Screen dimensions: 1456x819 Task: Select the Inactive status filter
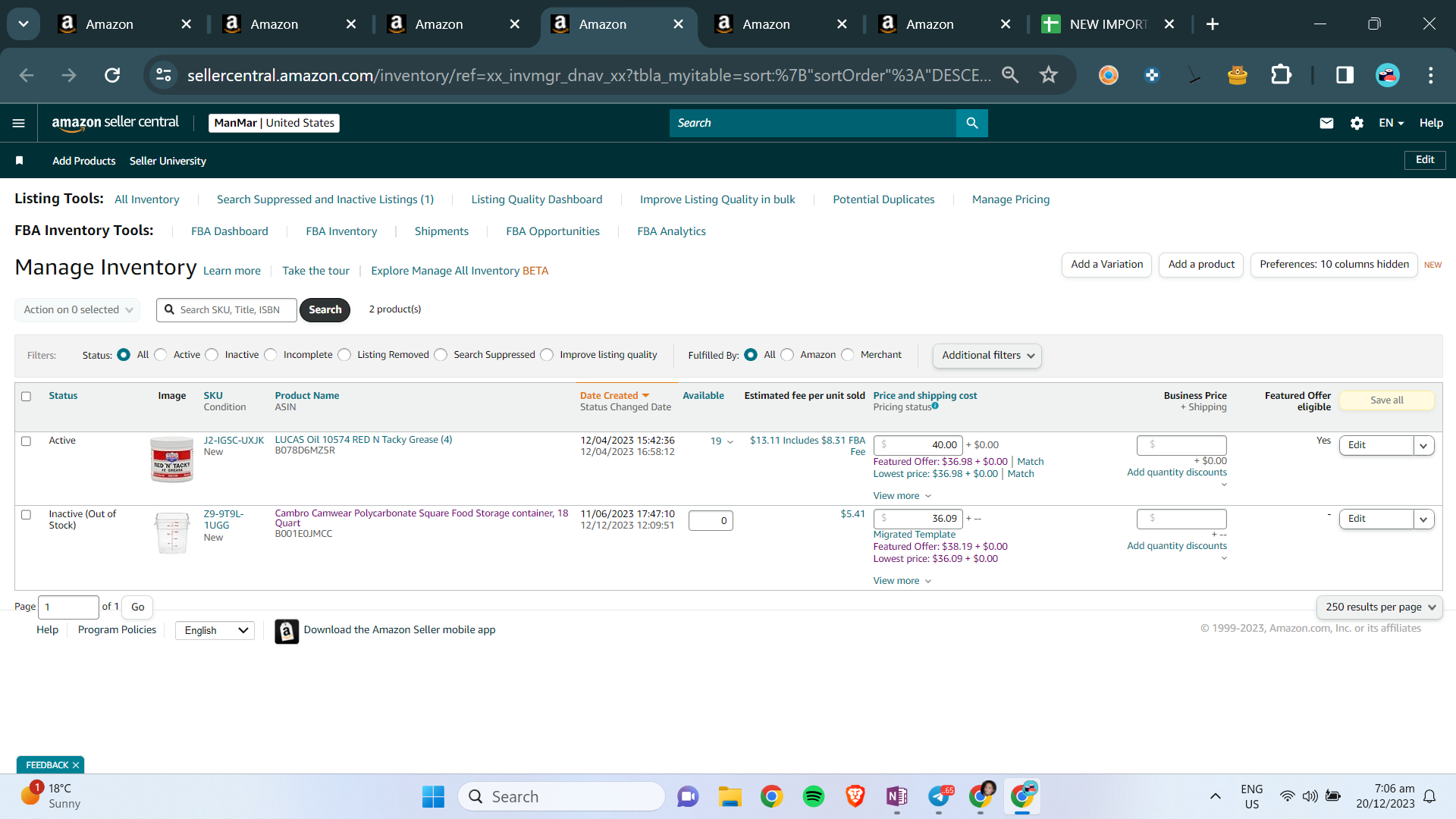[212, 355]
